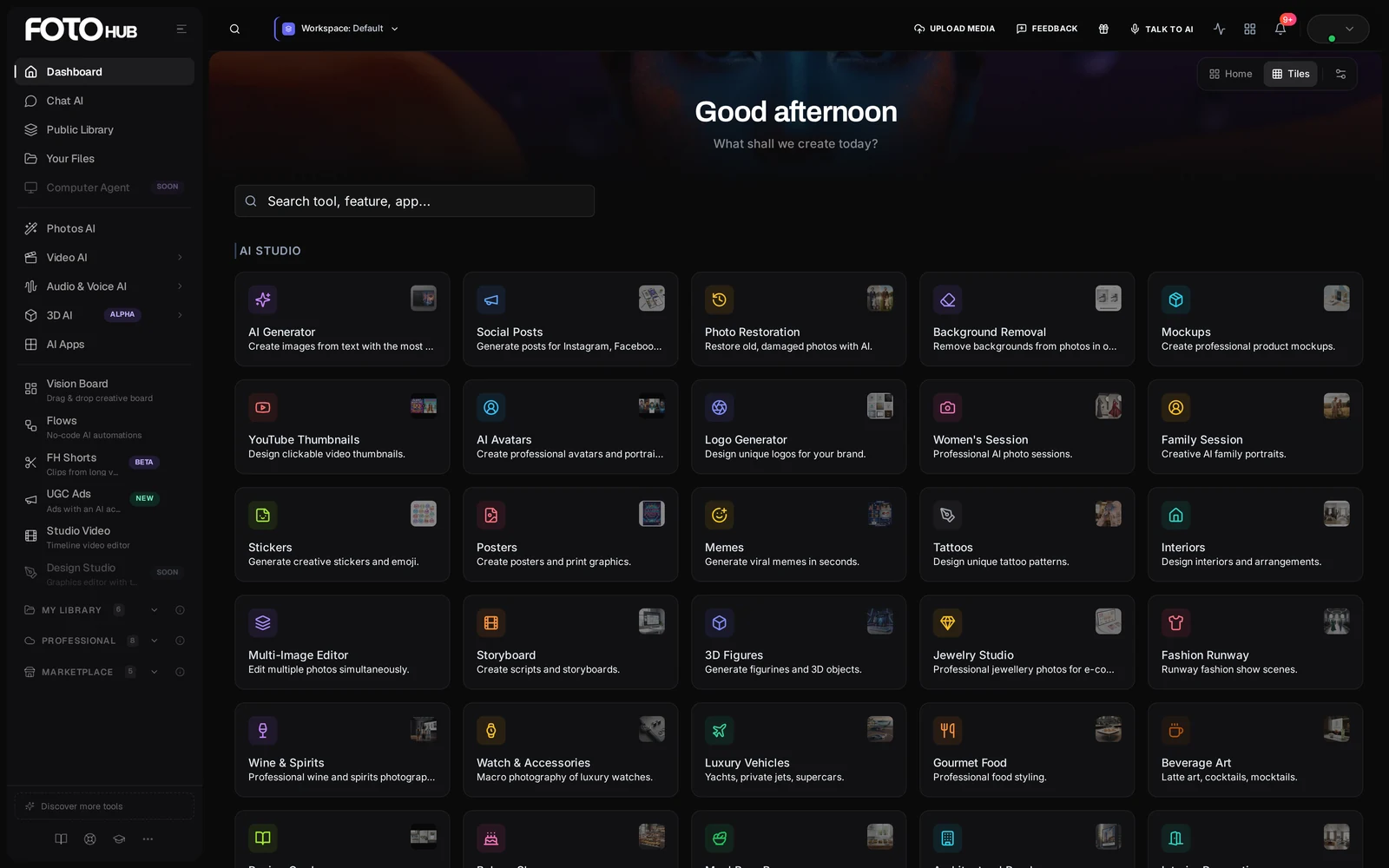
Task: Open FH Shorts in sidebar
Action: [x=104, y=464]
